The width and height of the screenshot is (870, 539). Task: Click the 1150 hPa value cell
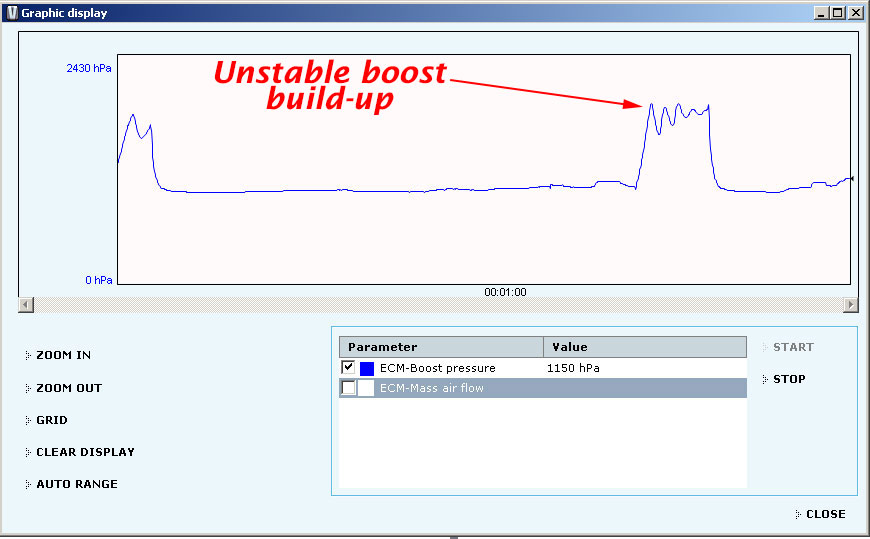pos(573,368)
